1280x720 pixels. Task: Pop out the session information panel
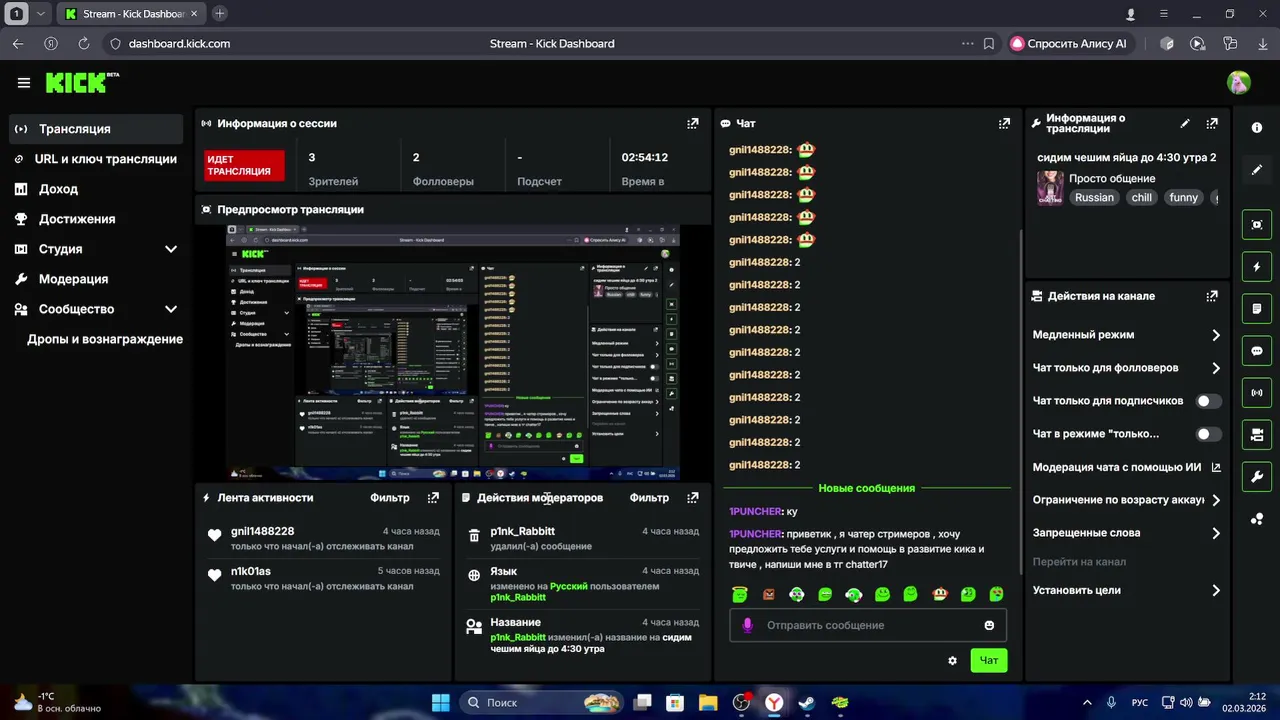coord(692,124)
